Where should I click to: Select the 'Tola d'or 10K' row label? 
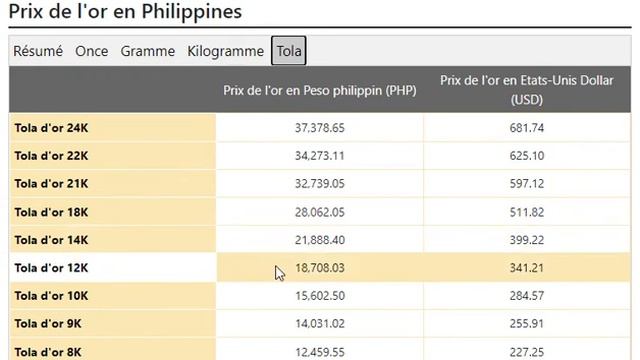pyautogui.click(x=51, y=296)
